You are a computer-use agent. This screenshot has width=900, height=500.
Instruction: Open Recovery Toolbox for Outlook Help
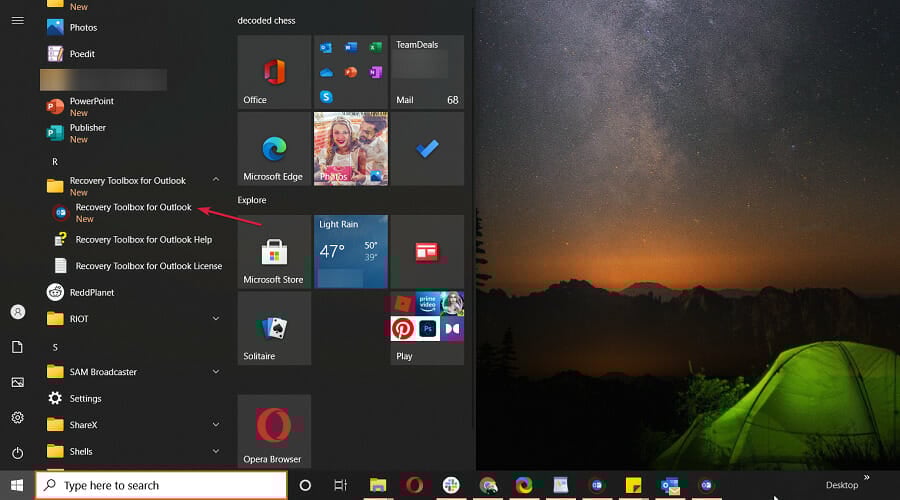pyautogui.click(x=143, y=240)
